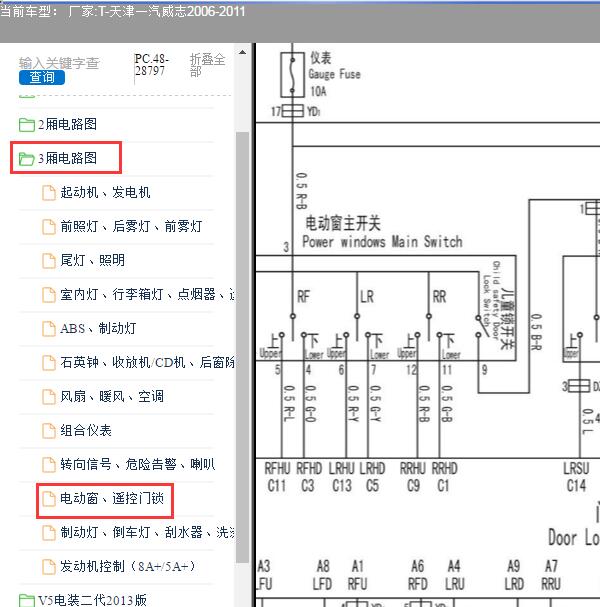Screen dimensions: 600x607
Task: Click document icon beside 转向信号、危险告警、喇叭
Action: [49, 465]
